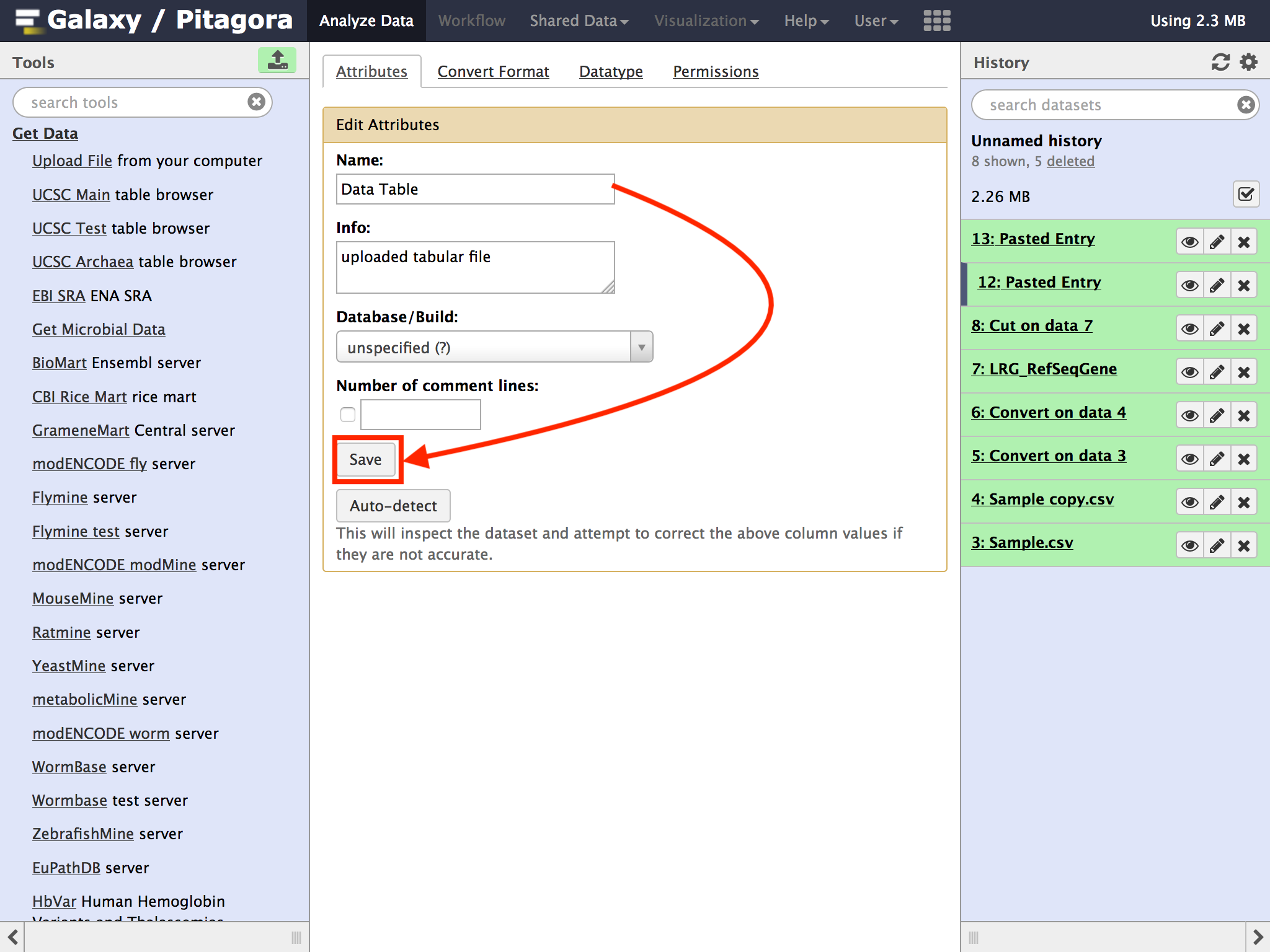Clear the search tools field
1270x952 pixels.
pyautogui.click(x=256, y=102)
